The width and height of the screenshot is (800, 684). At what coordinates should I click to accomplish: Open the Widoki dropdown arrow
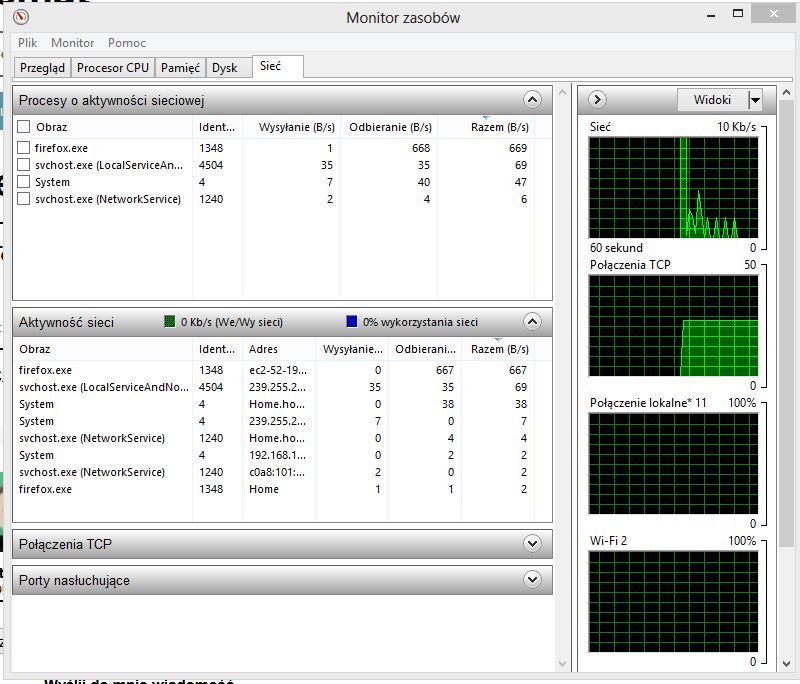(755, 100)
